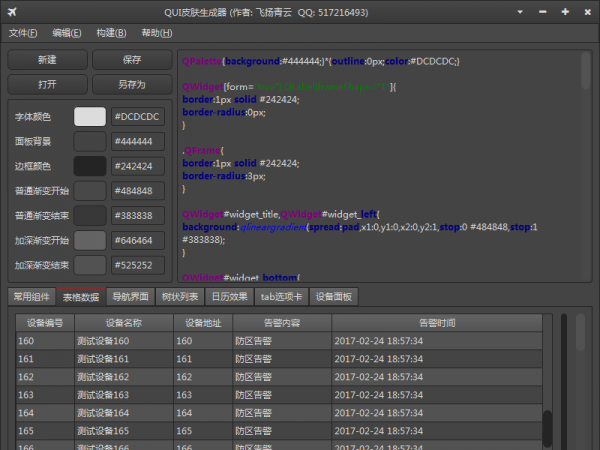
Task: Focus the #444444 面板背景 hex field
Action: tap(138, 141)
